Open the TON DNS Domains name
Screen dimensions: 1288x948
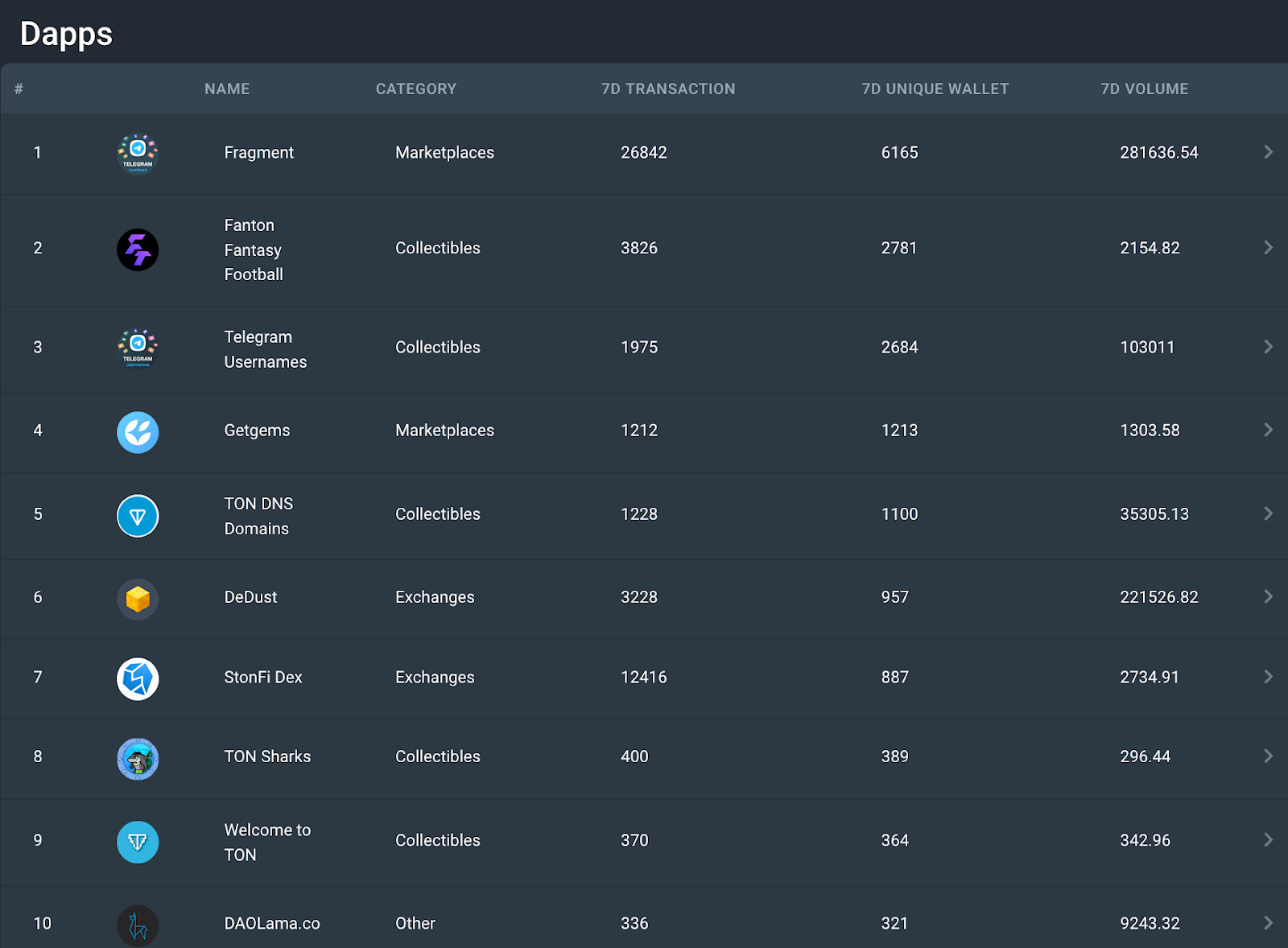pos(258,516)
